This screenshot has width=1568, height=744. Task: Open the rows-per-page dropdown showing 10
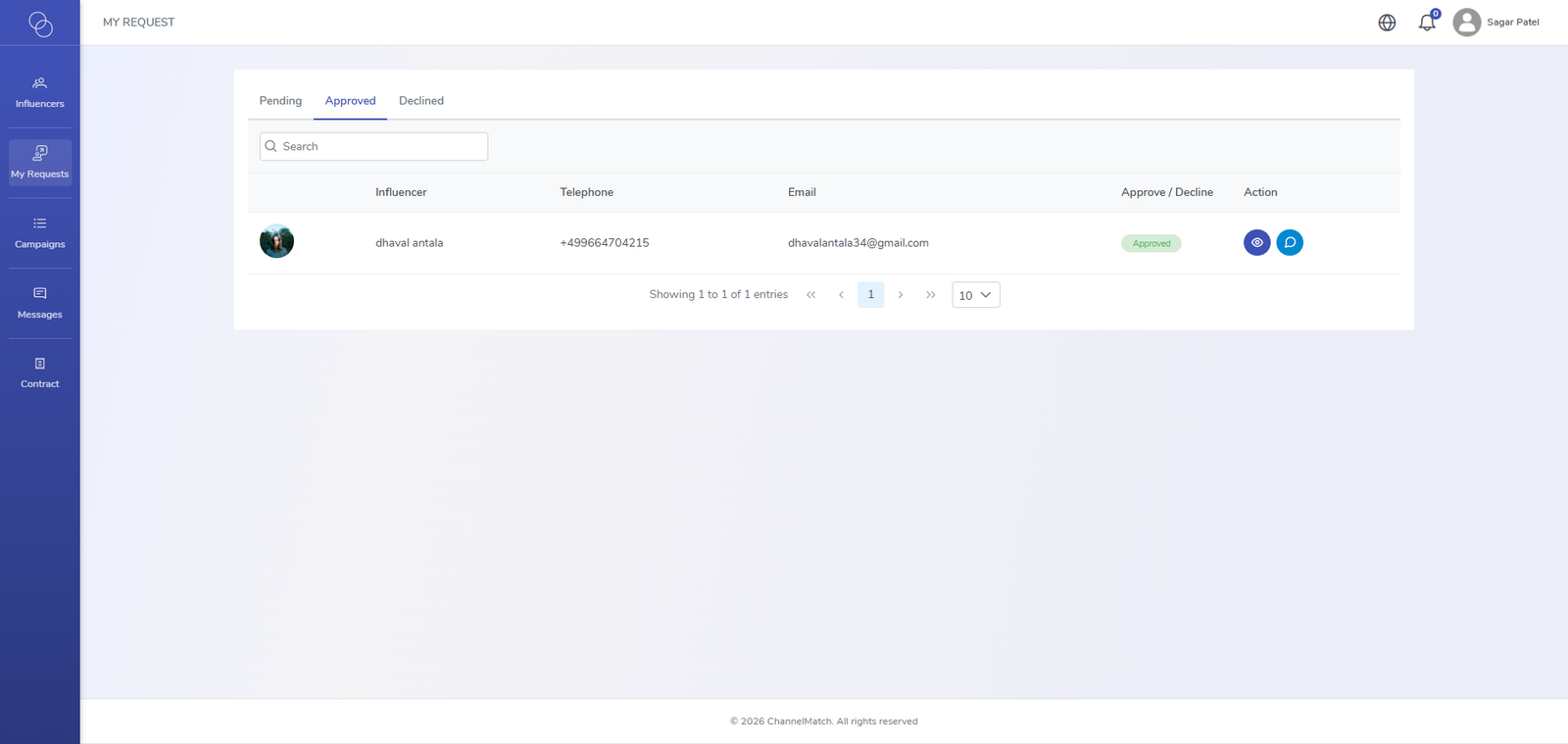point(976,295)
